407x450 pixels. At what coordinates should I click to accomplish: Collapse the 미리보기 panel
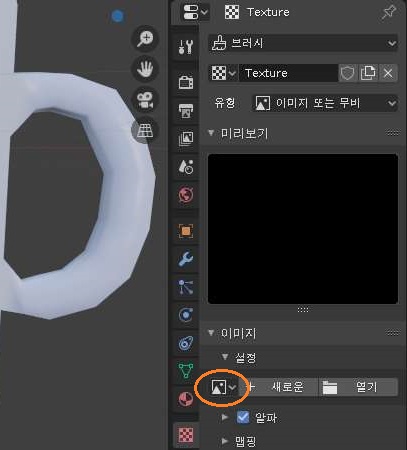point(211,133)
